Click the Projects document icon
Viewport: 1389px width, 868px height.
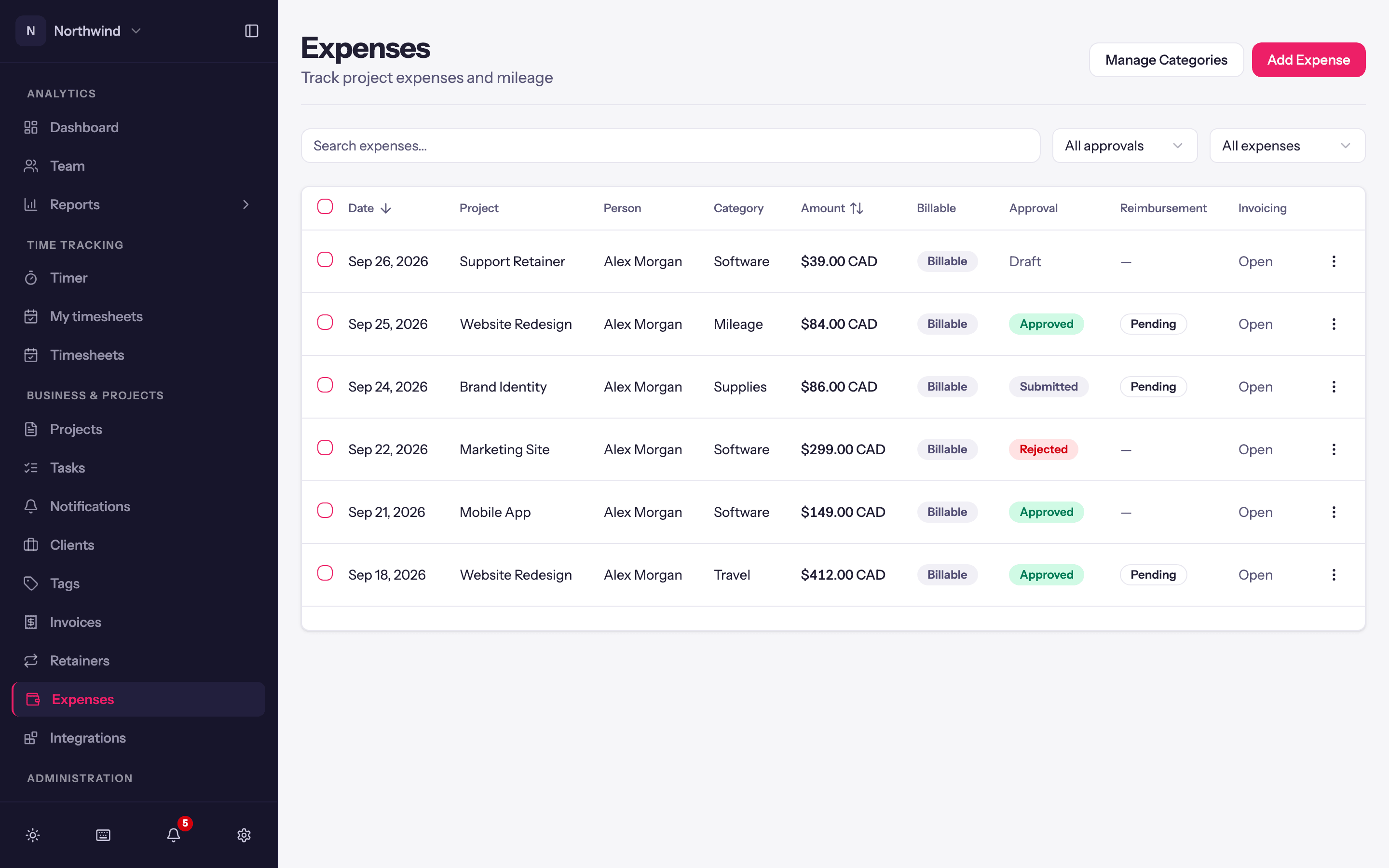tap(31, 429)
